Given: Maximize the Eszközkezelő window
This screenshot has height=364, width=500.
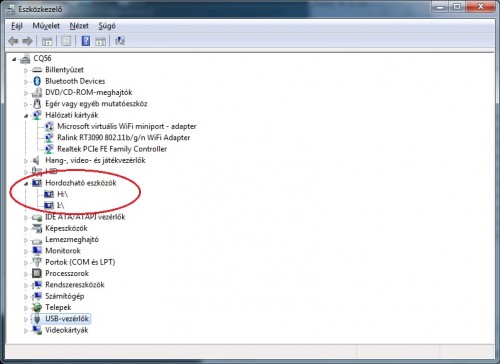Looking at the screenshot, I should [x=457, y=7].
